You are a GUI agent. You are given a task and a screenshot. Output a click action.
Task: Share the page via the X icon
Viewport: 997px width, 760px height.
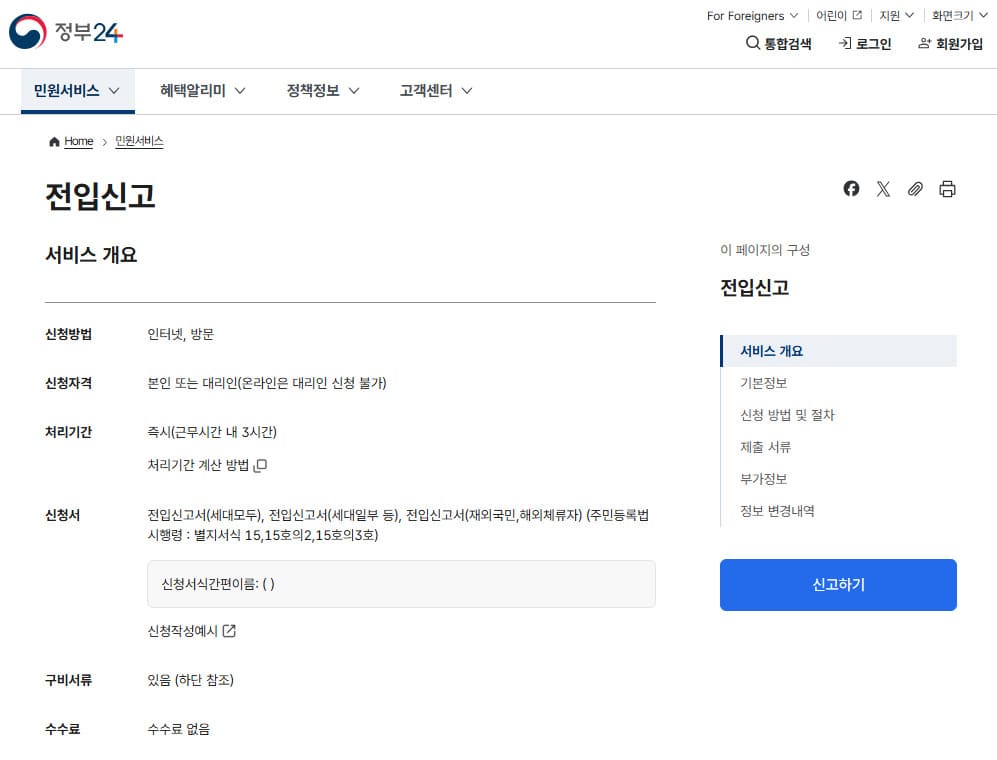pyautogui.click(x=883, y=188)
